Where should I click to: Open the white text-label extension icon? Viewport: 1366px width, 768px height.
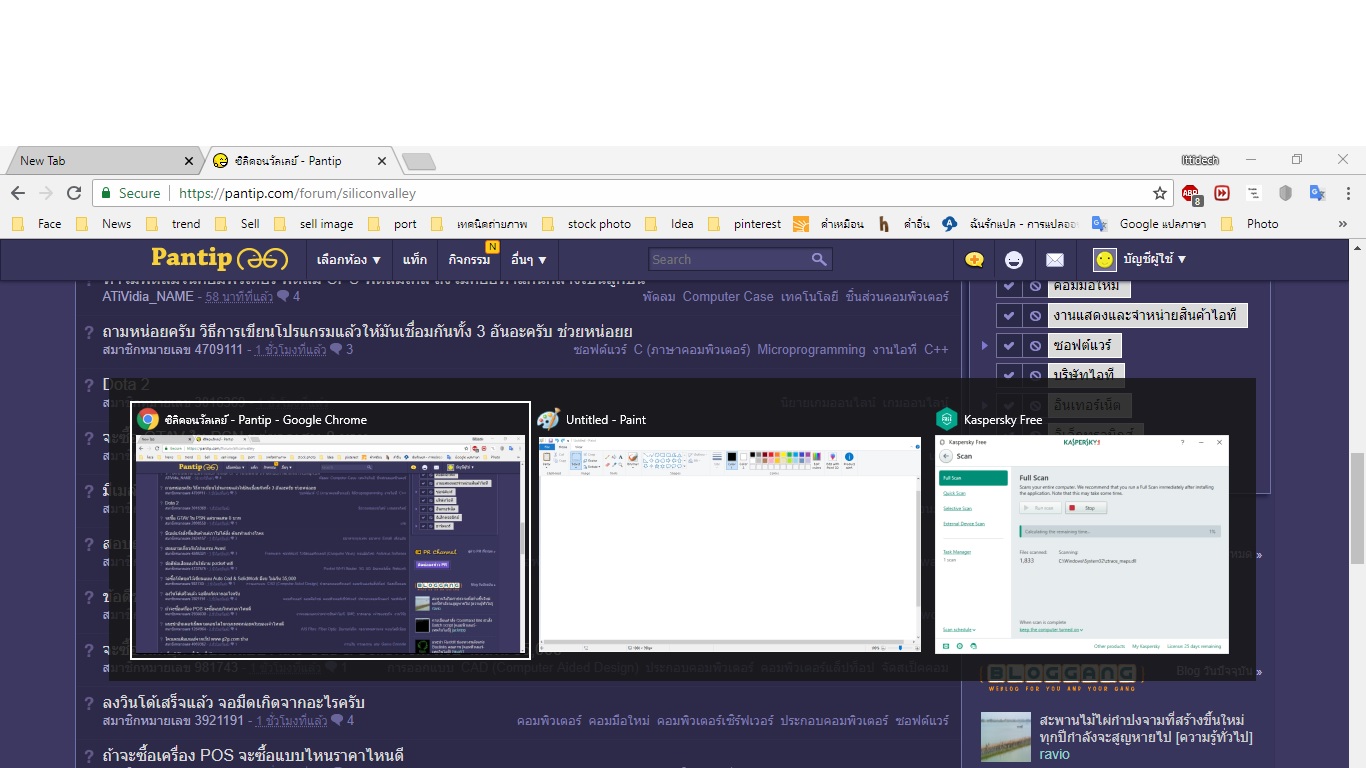click(1254, 193)
